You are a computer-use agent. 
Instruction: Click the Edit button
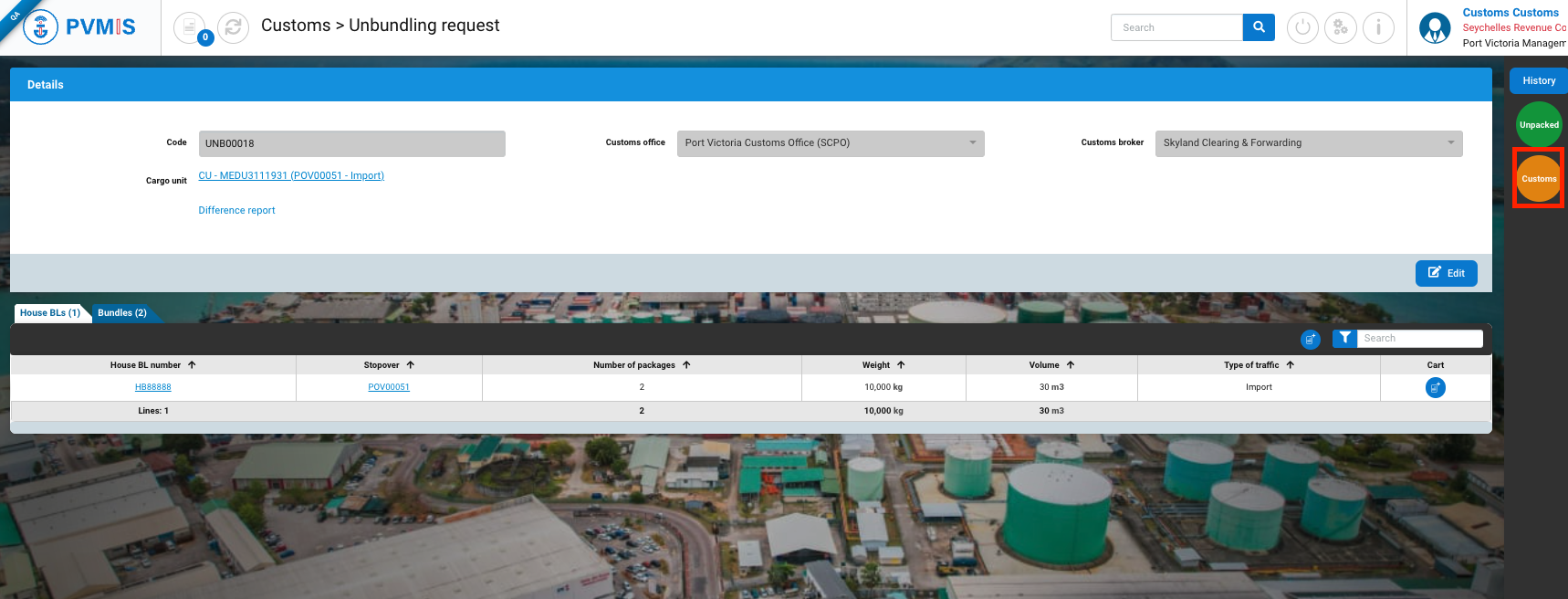pyautogui.click(x=1446, y=273)
